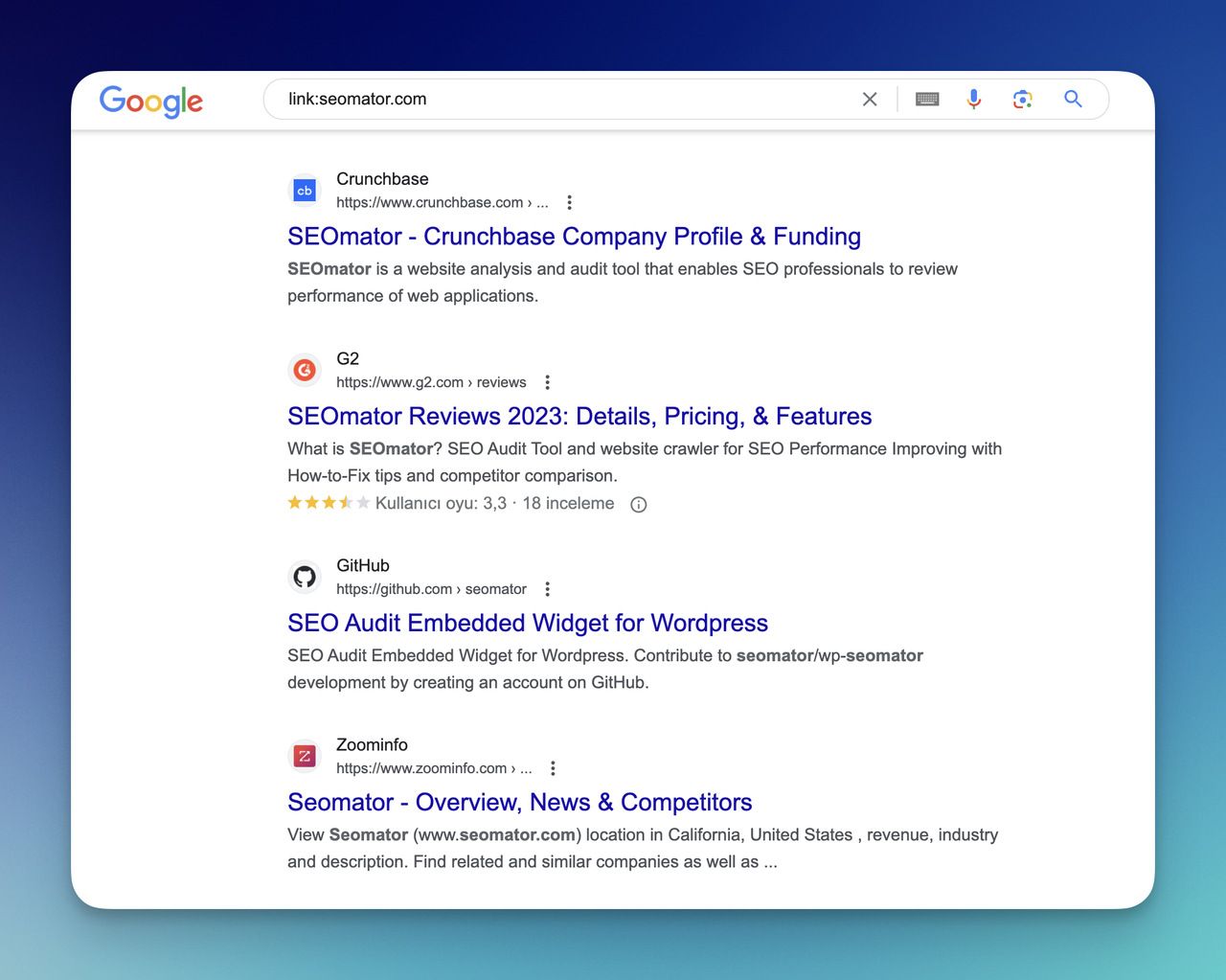Click the Zoominfo favicon icon
Image resolution: width=1226 pixels, height=980 pixels.
click(304, 756)
